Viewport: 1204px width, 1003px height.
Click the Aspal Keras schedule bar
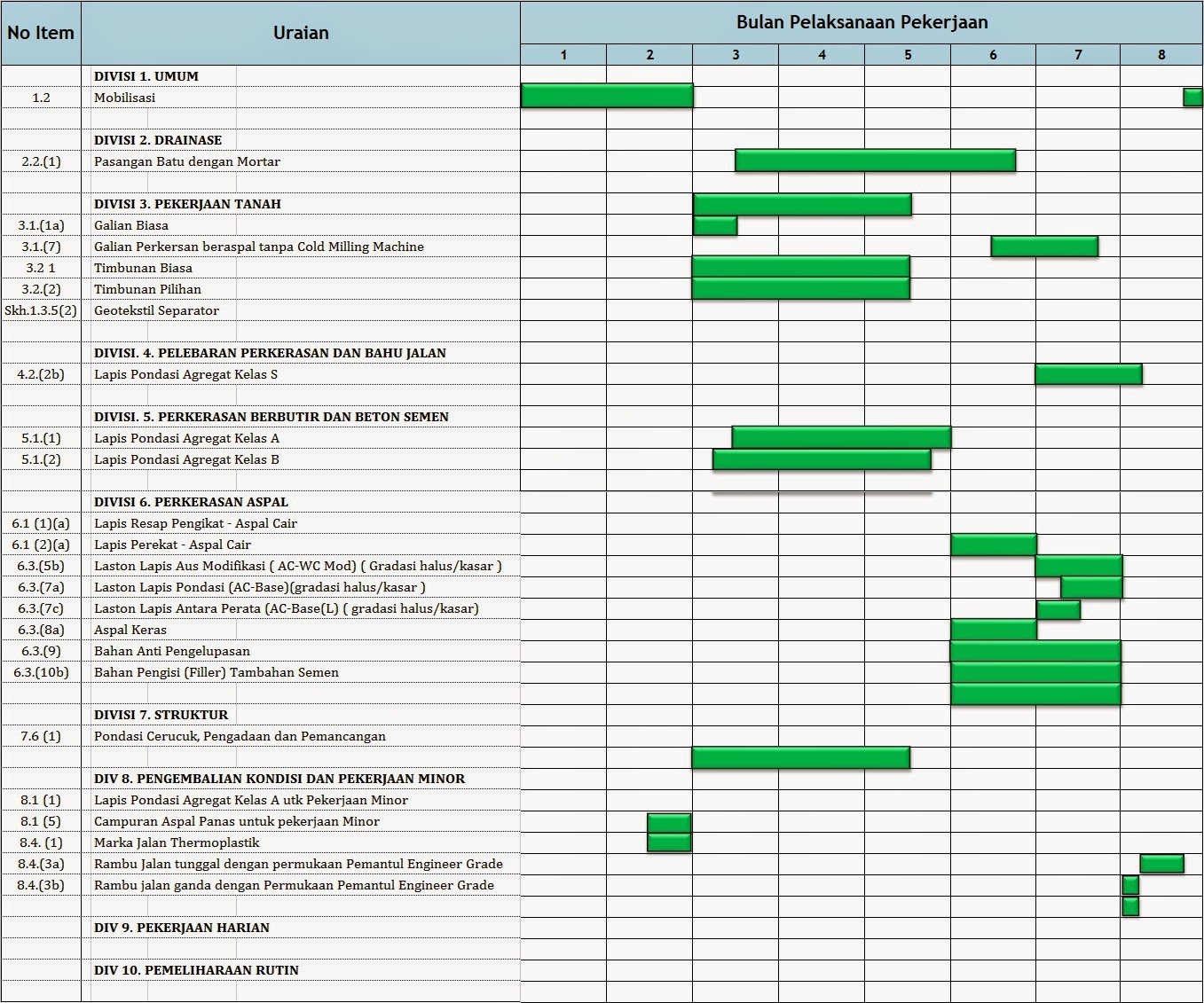coord(994,630)
